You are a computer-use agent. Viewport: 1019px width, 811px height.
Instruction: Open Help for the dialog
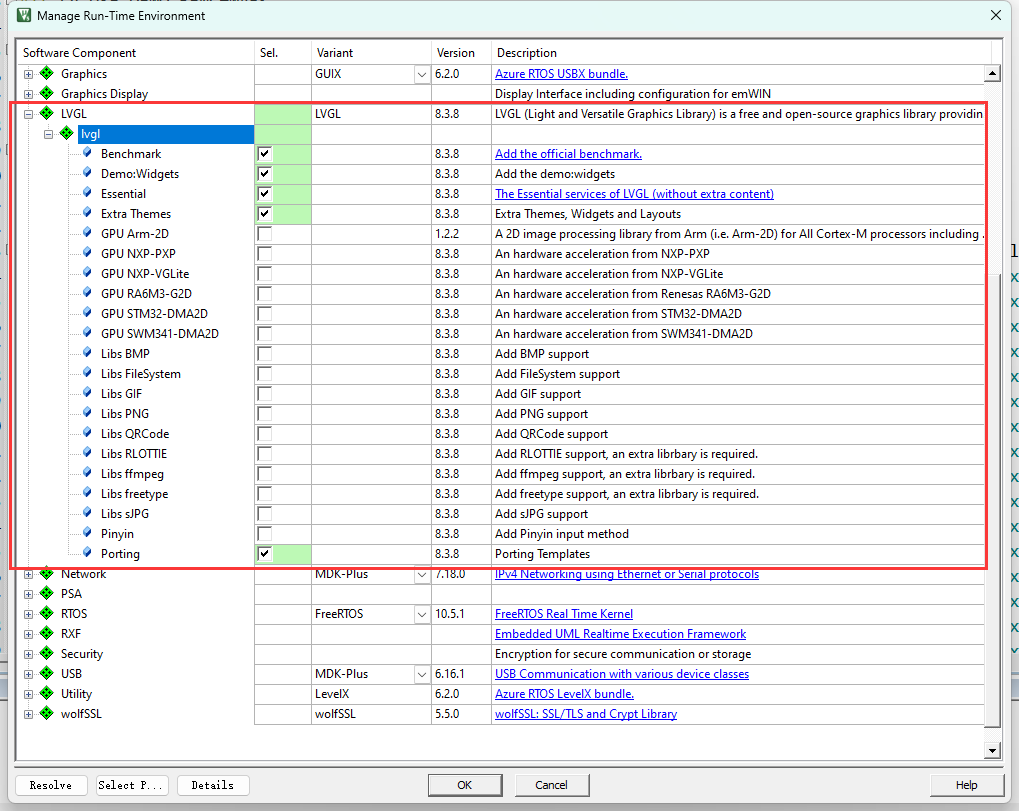(x=966, y=785)
